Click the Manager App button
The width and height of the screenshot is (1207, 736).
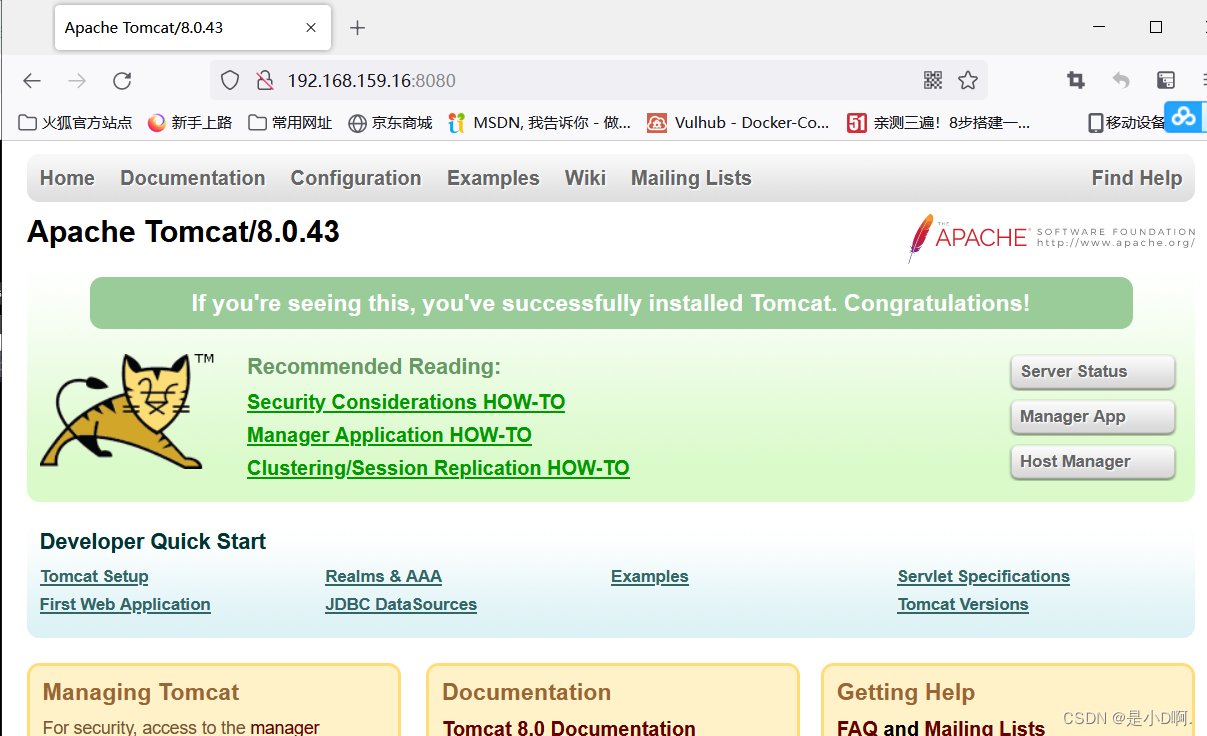point(1092,417)
